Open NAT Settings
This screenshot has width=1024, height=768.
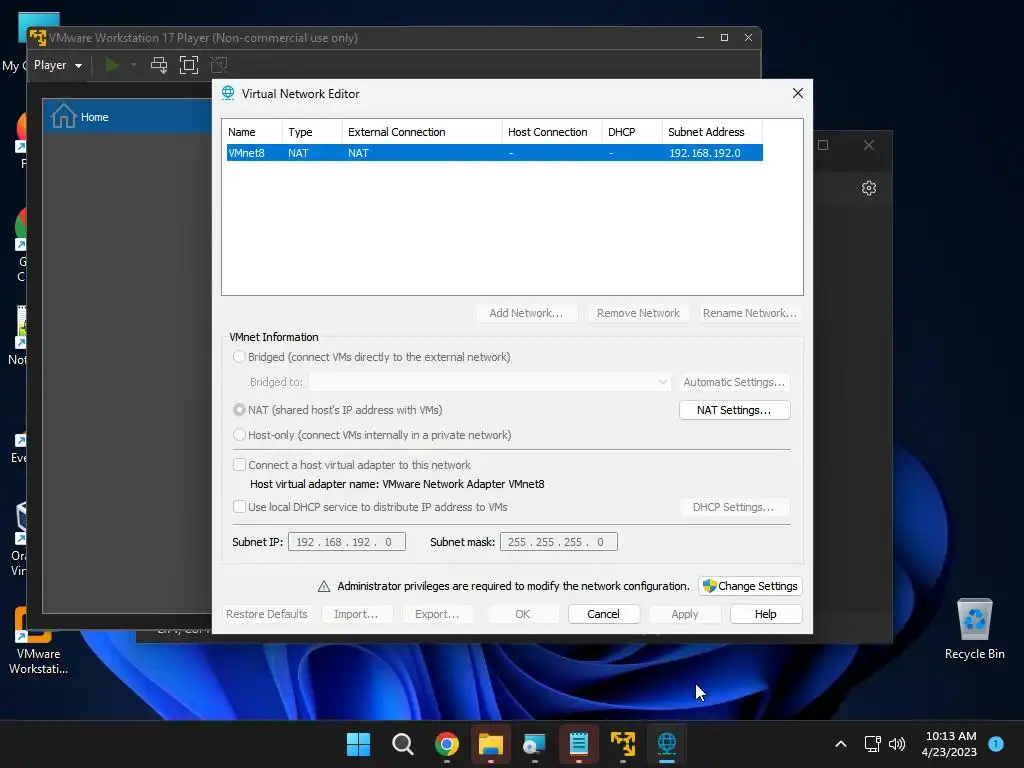coord(734,410)
